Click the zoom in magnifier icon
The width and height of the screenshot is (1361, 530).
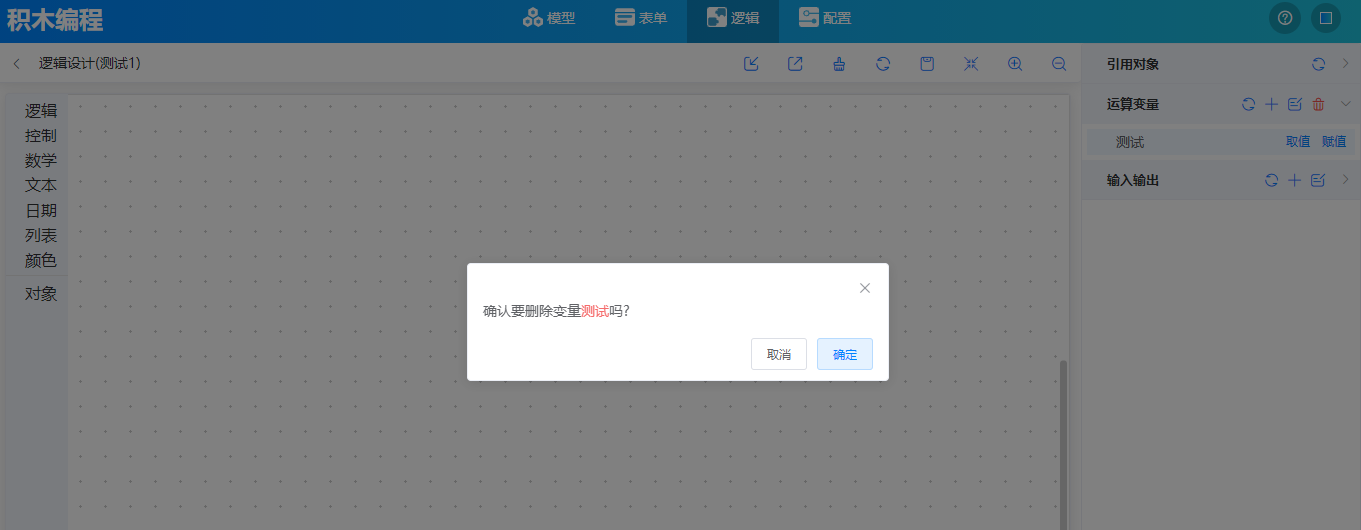click(1015, 64)
